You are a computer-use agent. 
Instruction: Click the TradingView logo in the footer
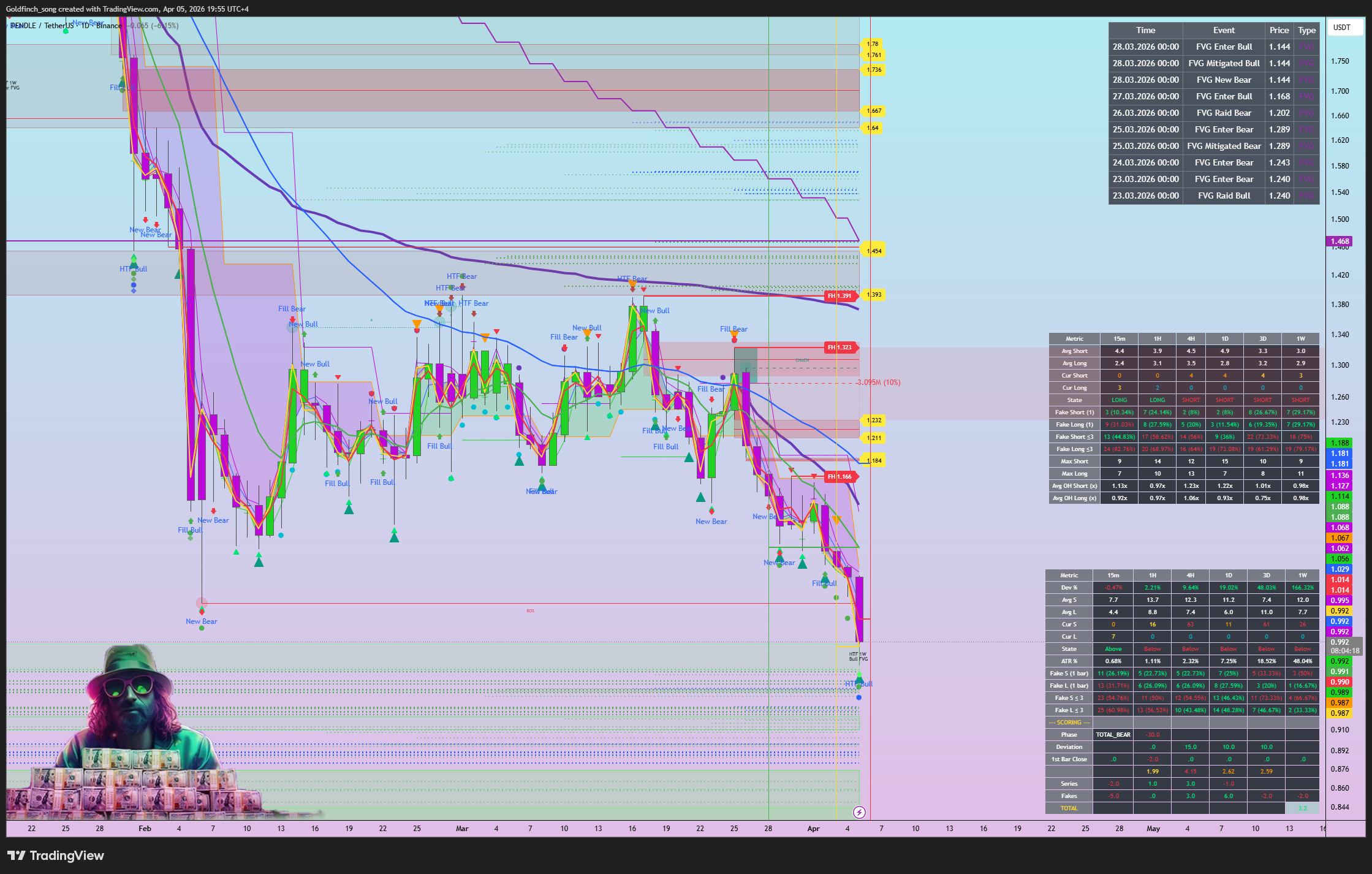click(56, 856)
